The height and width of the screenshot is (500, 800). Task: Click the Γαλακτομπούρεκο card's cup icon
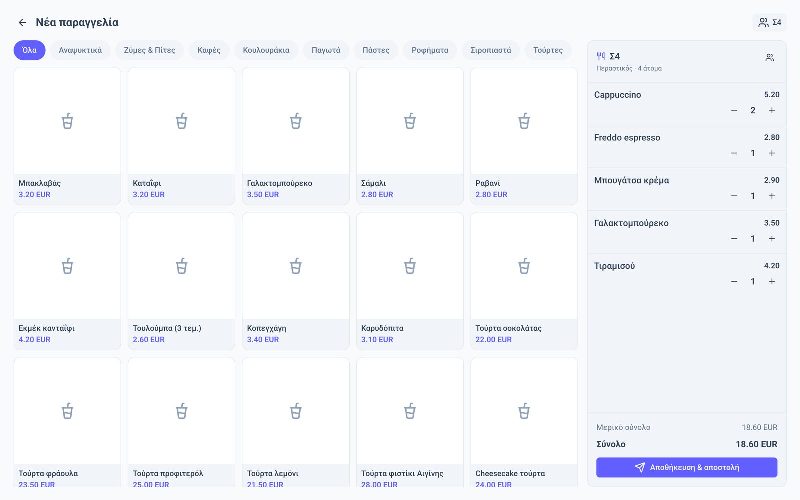pyautogui.click(x=296, y=121)
